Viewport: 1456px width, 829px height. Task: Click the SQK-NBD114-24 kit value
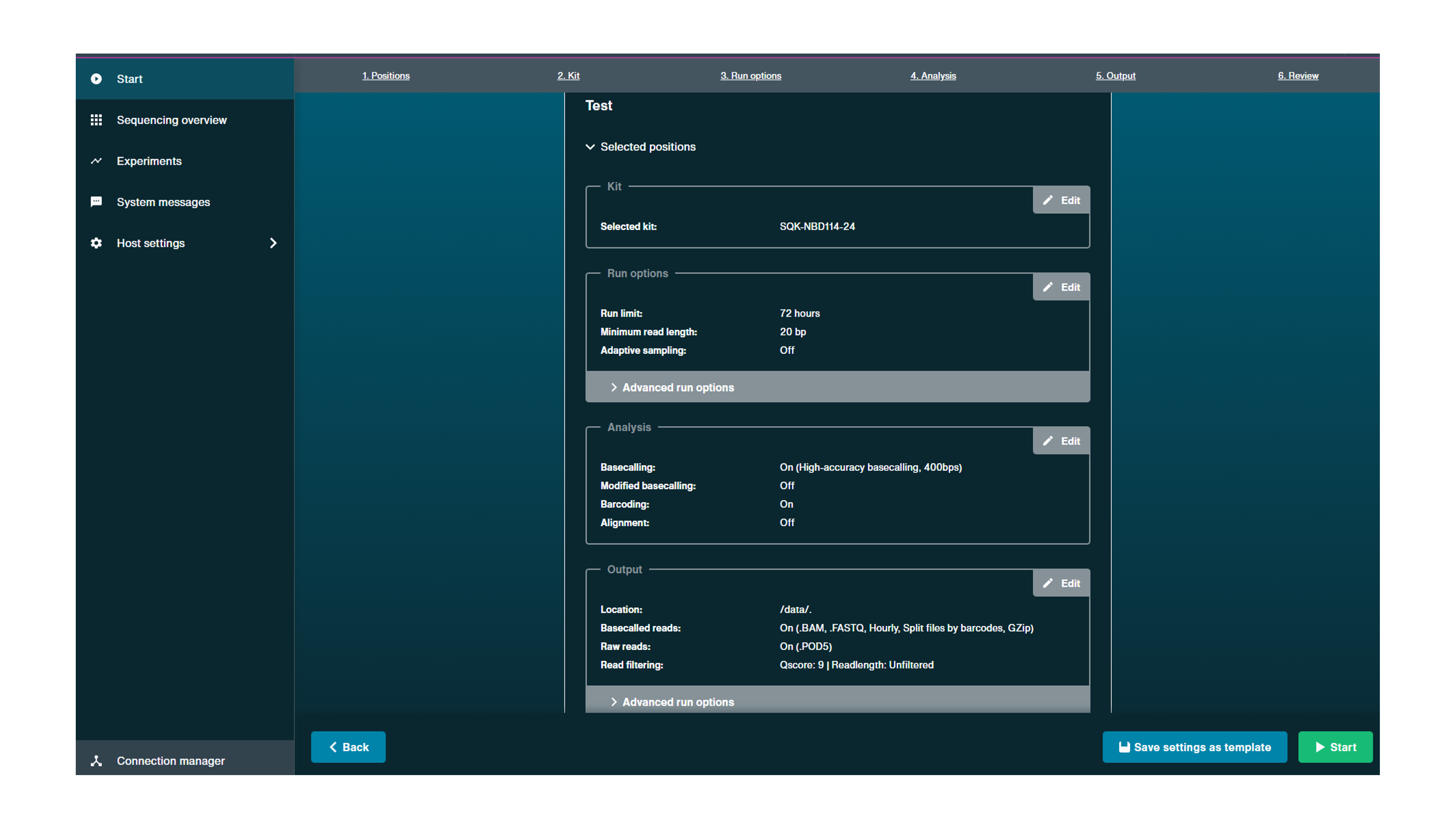817,227
